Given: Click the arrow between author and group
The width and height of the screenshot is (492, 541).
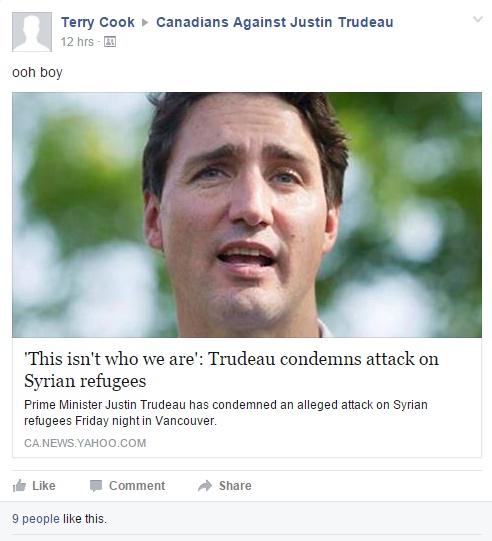Looking at the screenshot, I should click(x=145, y=22).
